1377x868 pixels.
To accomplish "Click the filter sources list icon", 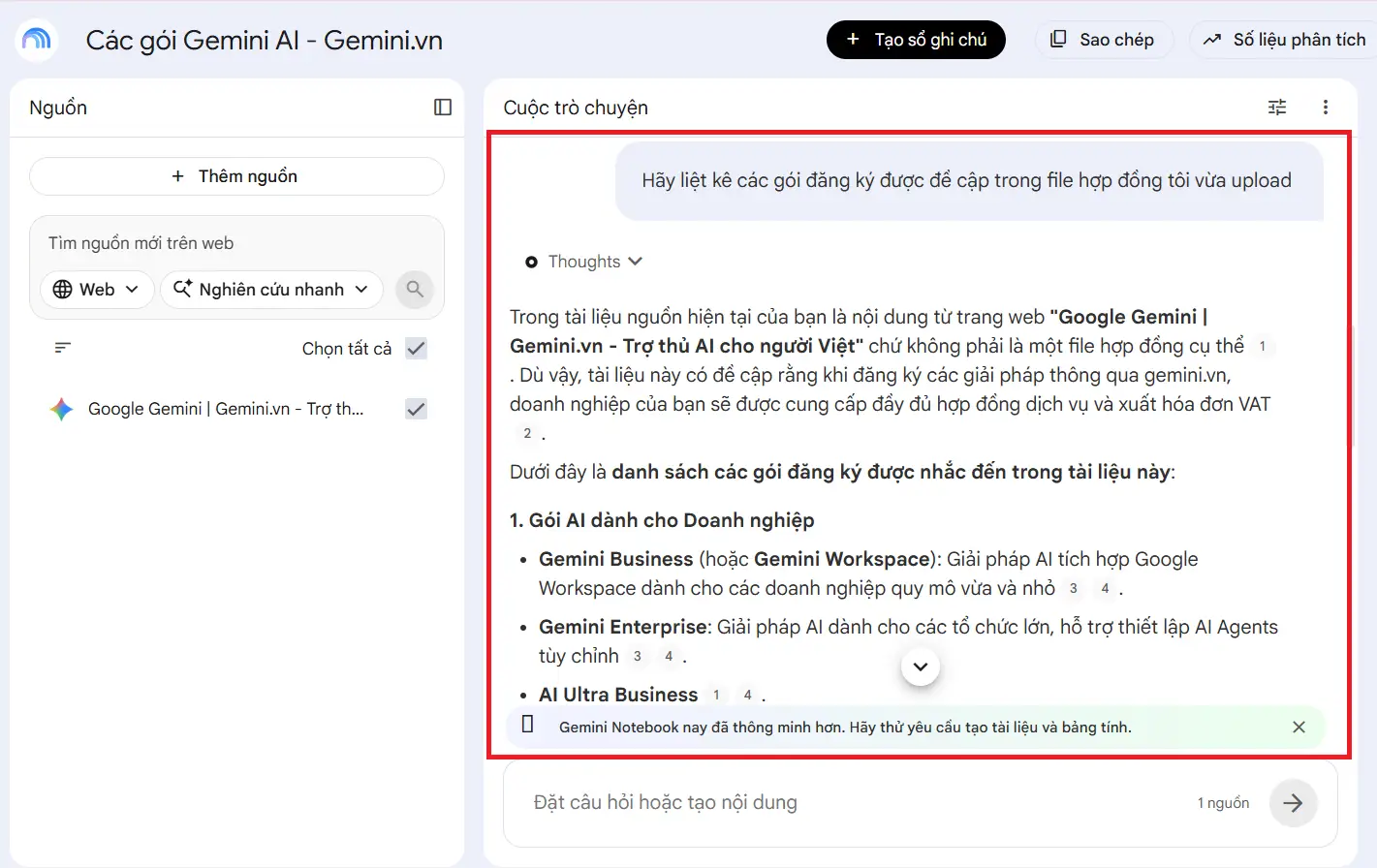I will (63, 348).
